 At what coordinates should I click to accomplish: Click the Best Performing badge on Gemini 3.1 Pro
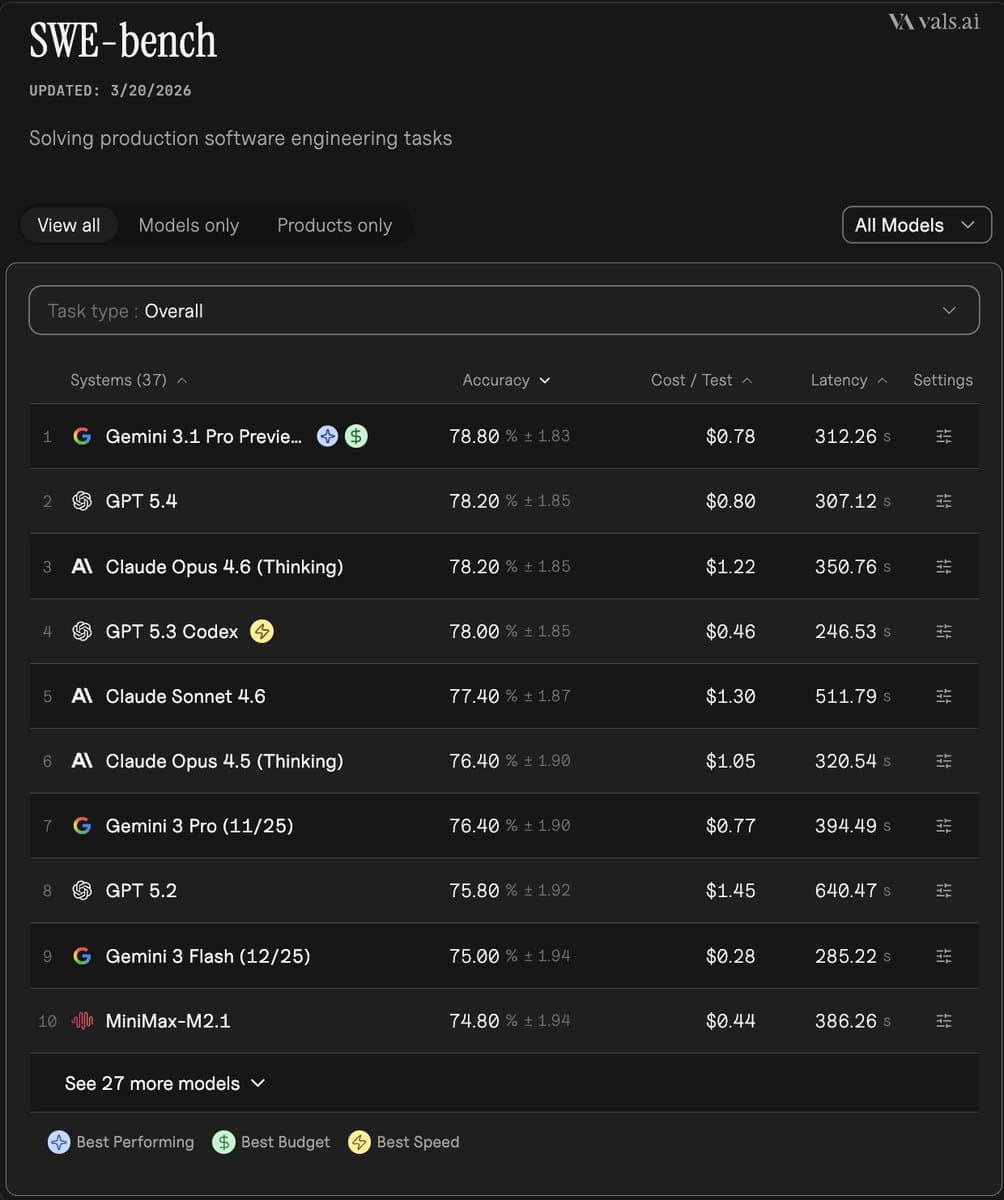tap(327, 436)
